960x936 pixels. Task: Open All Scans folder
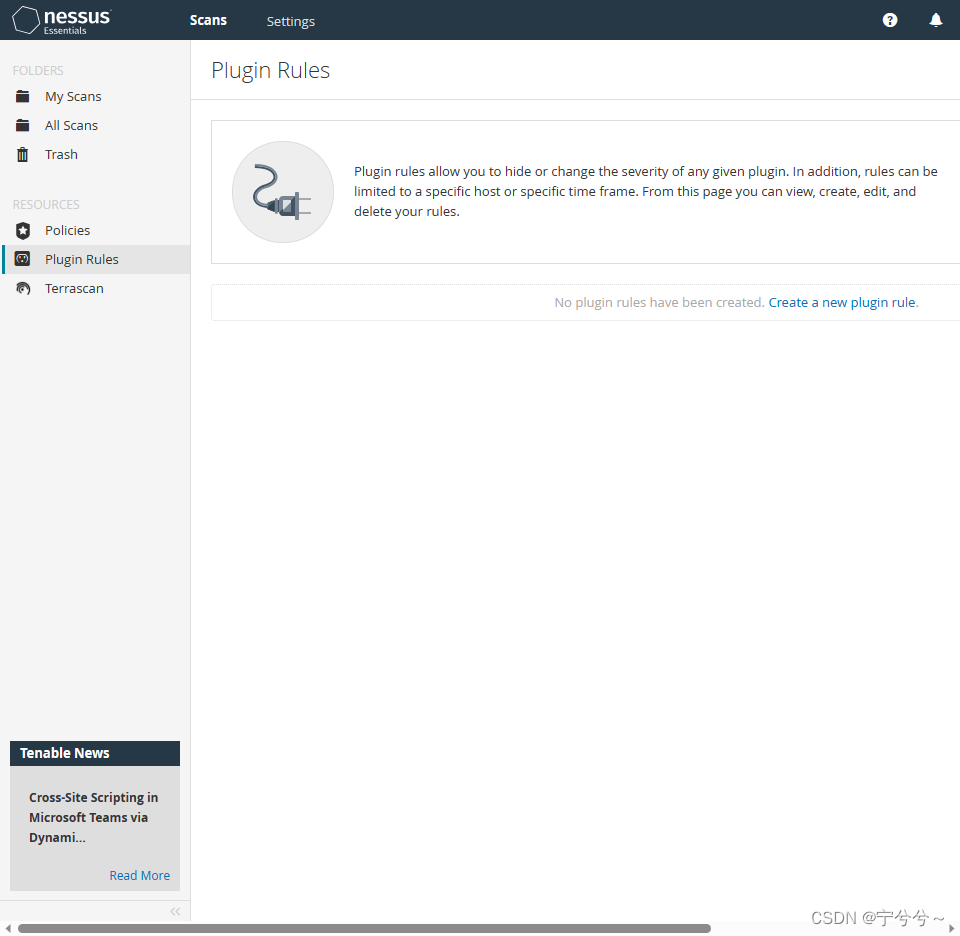coord(71,125)
